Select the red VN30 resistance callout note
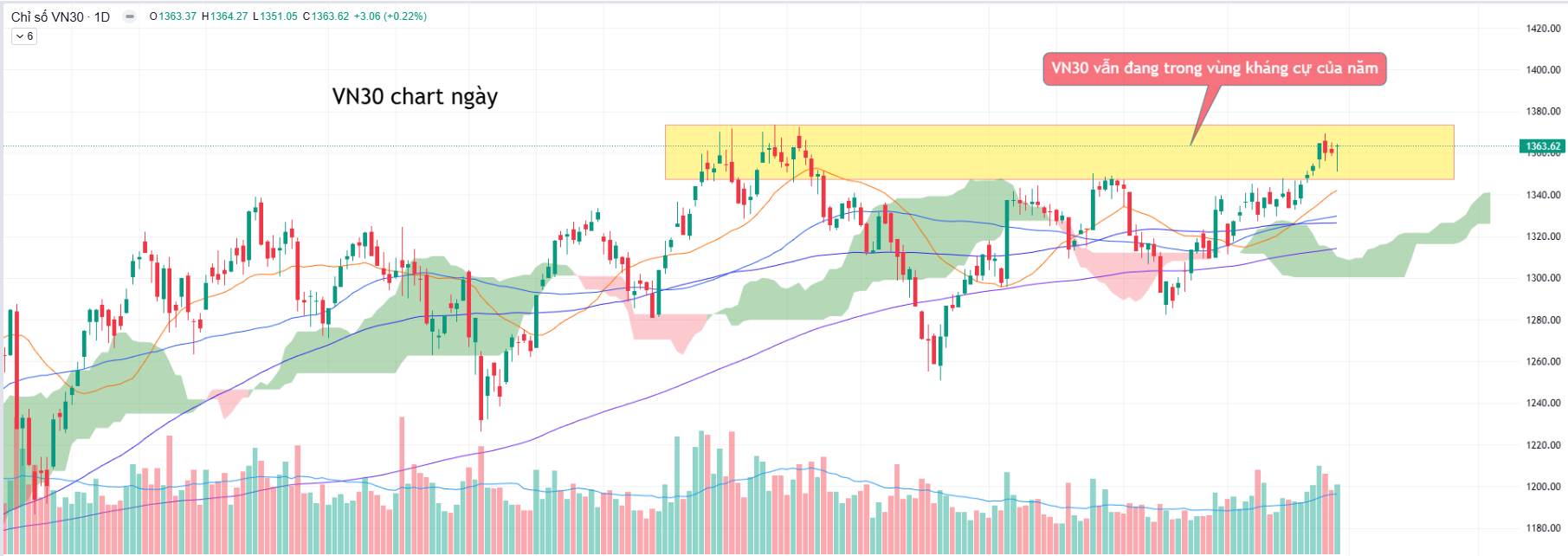The height and width of the screenshot is (556, 1568). [1214, 68]
